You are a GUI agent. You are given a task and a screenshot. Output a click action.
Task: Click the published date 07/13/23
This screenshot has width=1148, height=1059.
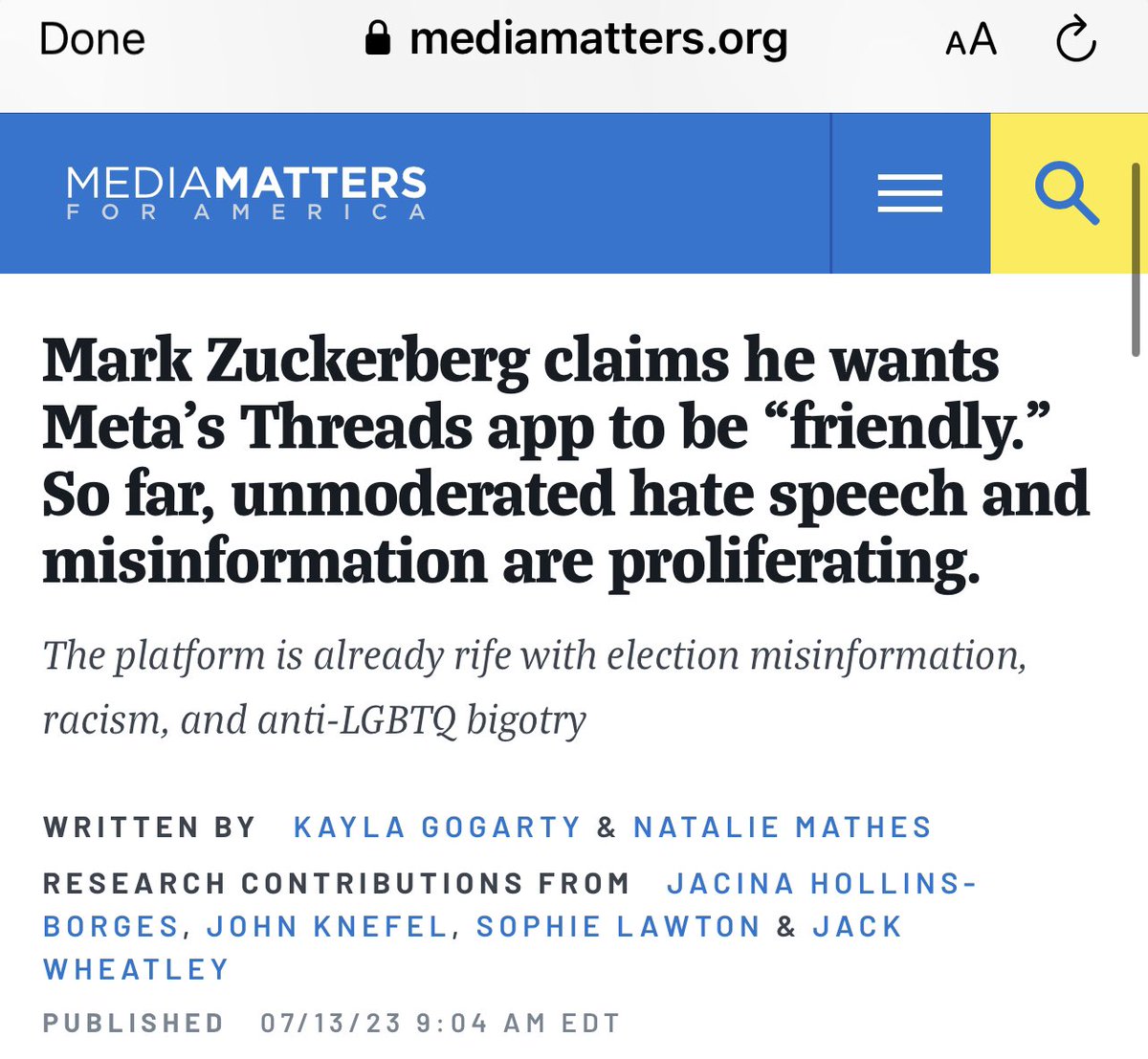(x=331, y=1023)
